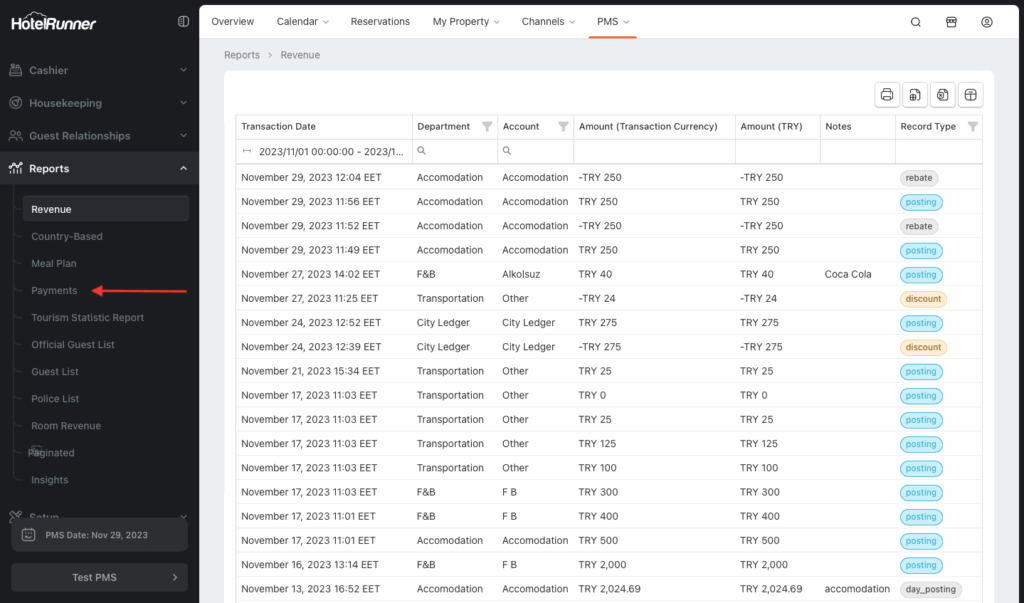
Task: Click the Department column filter icon
Action: pyautogui.click(x=487, y=127)
